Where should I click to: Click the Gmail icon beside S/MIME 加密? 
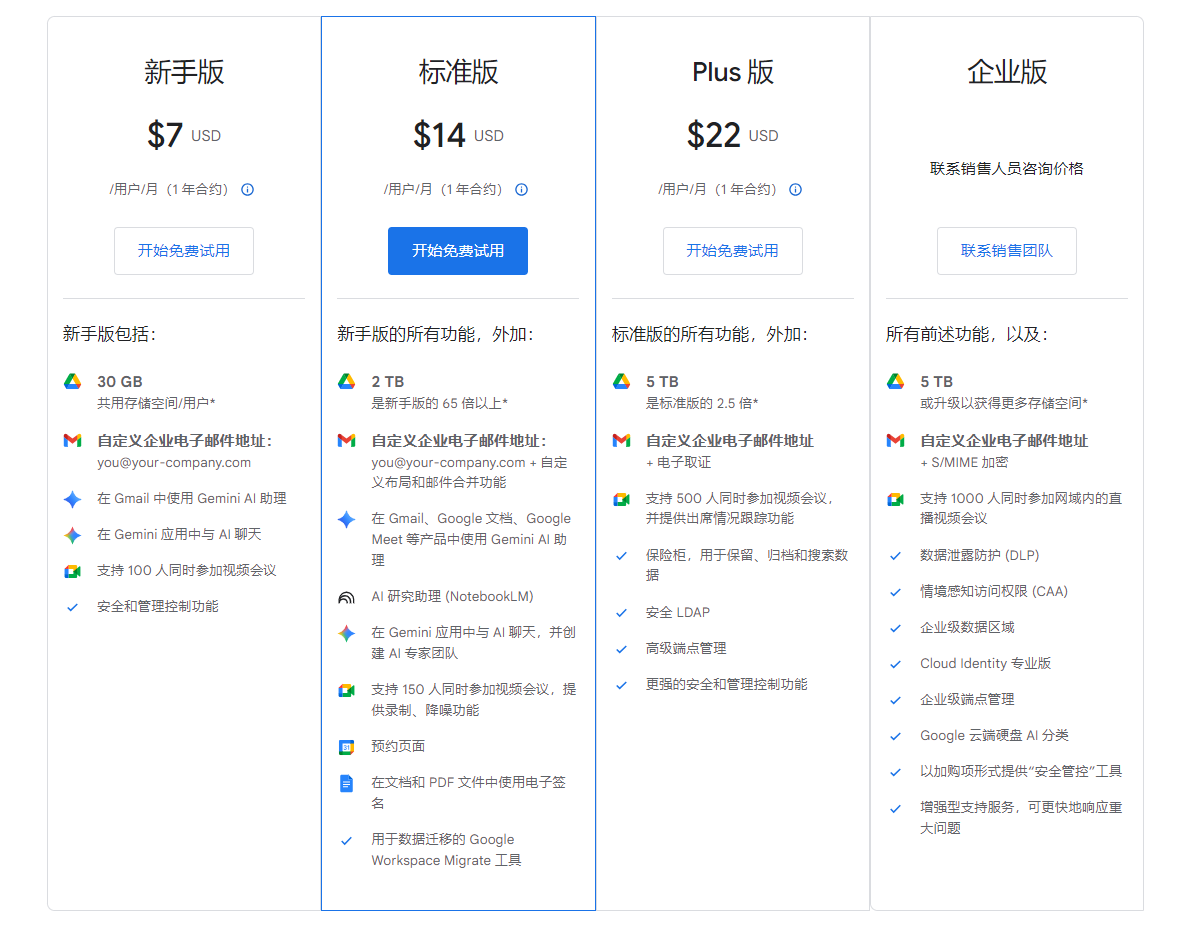point(896,440)
